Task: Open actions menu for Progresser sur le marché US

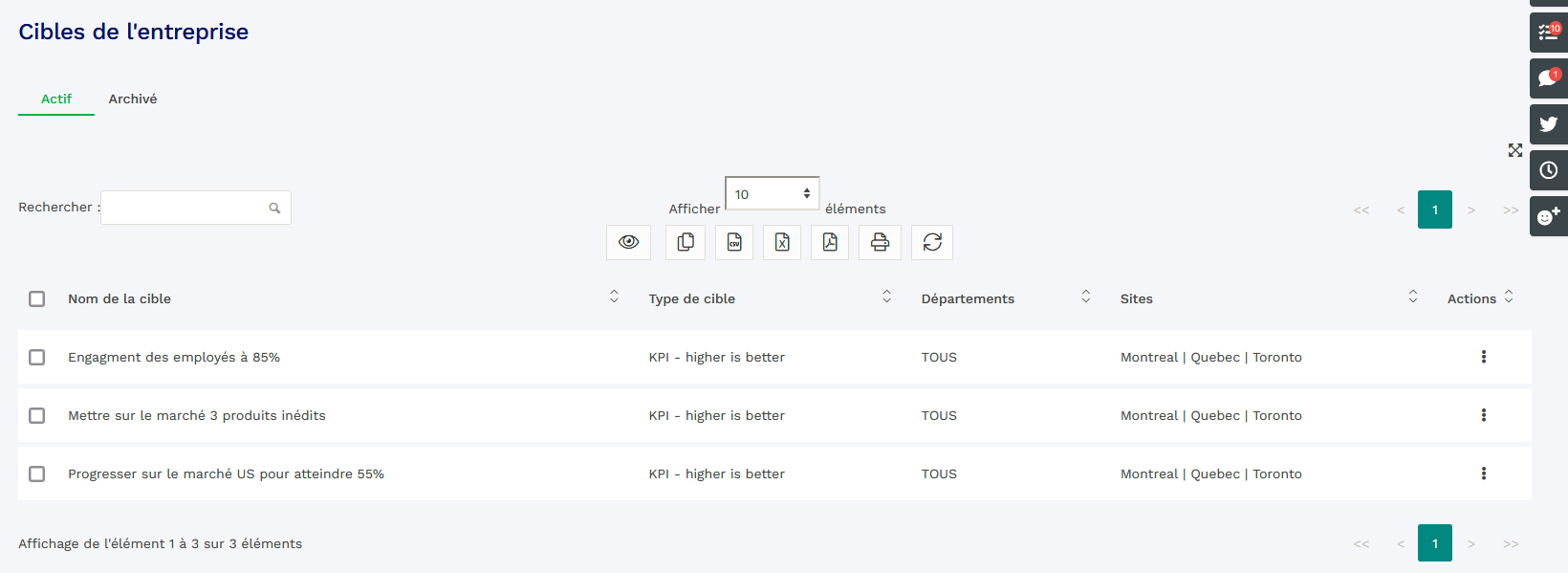Action: (1483, 474)
